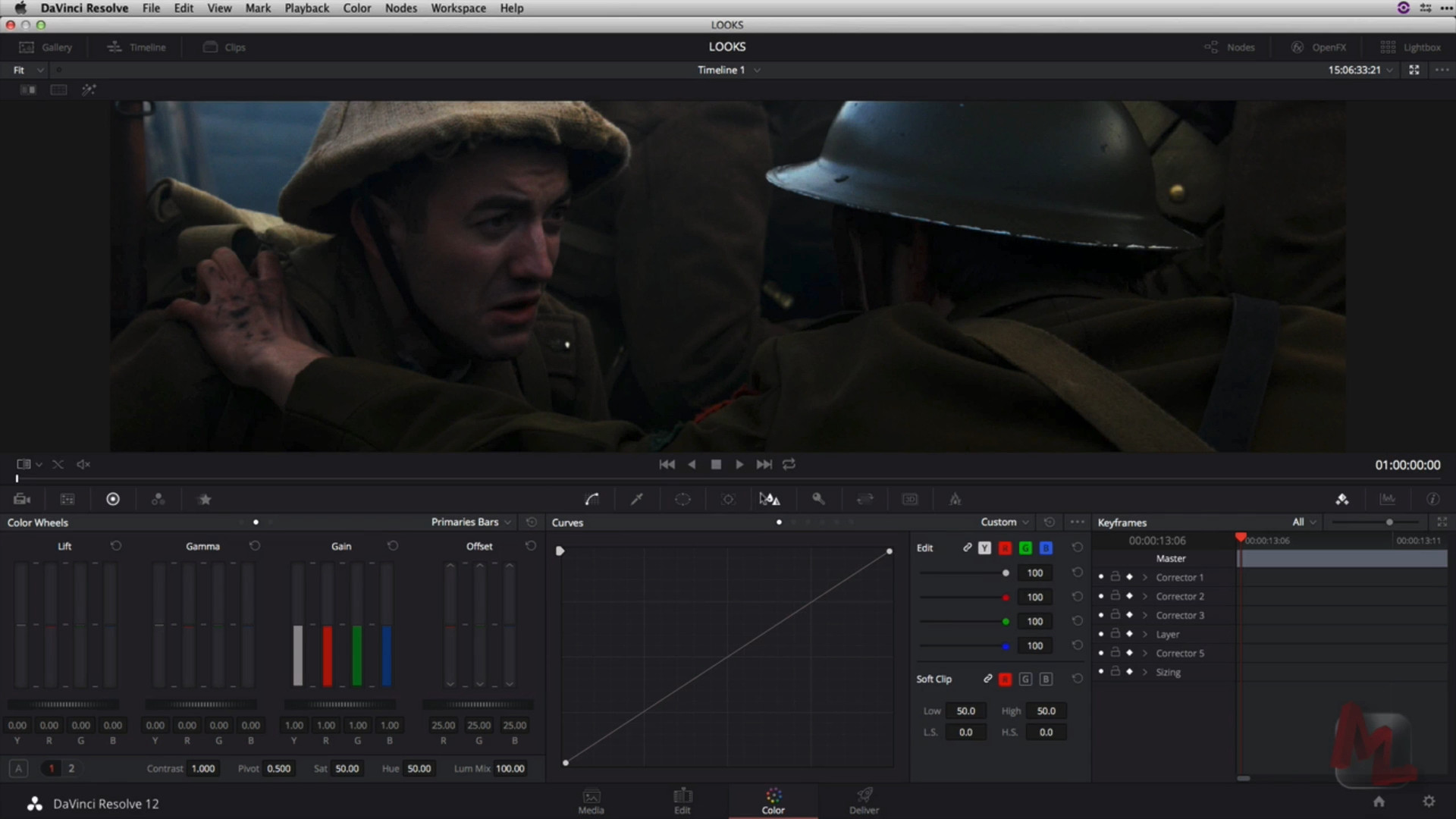Open the Gallery panel
This screenshot has width=1456, height=819.
tap(45, 47)
